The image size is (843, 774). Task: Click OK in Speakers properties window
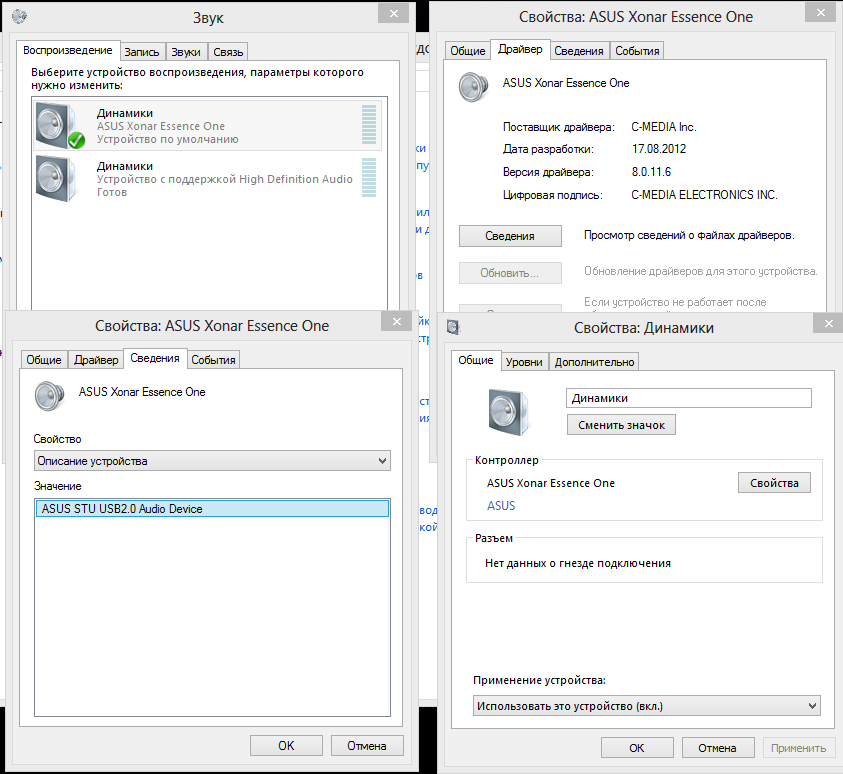pyautogui.click(x=637, y=748)
